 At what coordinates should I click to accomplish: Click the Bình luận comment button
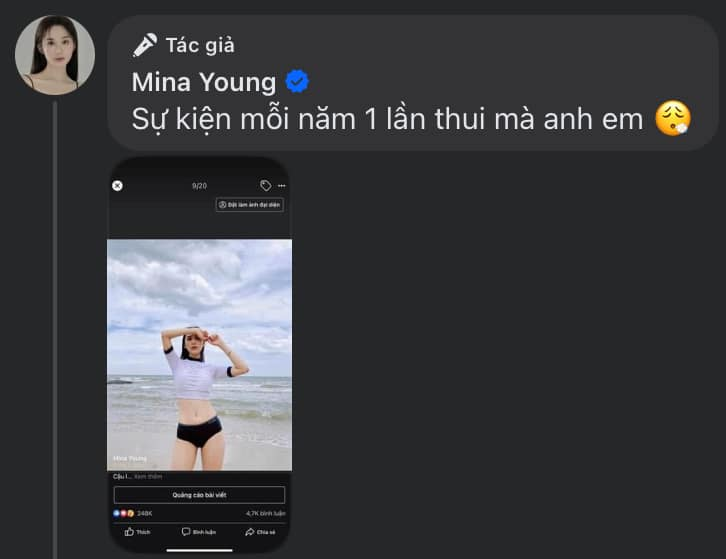(x=199, y=532)
